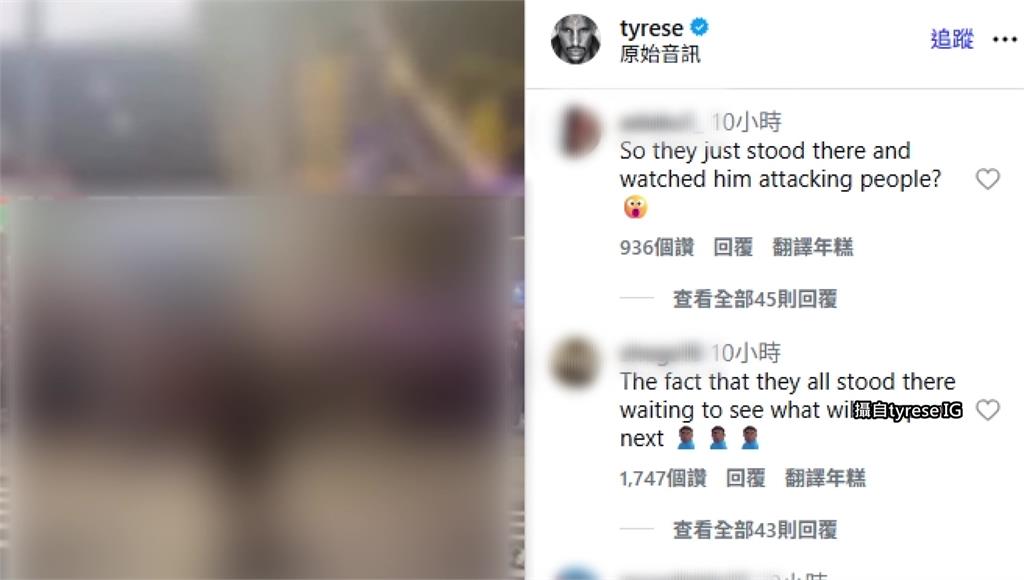Like the 'stood there and watched' comment
The image size is (1024, 580).
(x=987, y=178)
